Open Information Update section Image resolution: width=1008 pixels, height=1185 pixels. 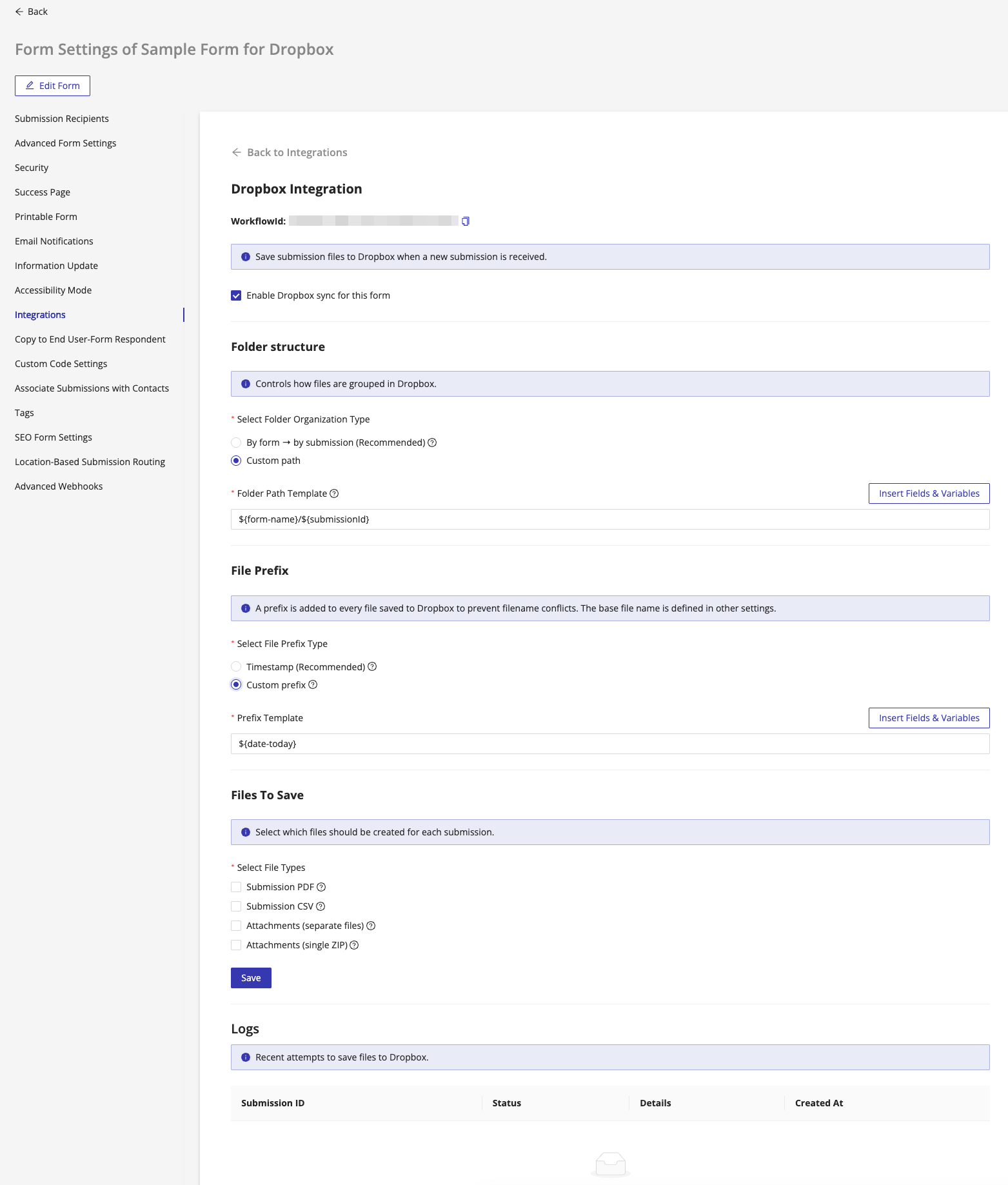coord(57,266)
